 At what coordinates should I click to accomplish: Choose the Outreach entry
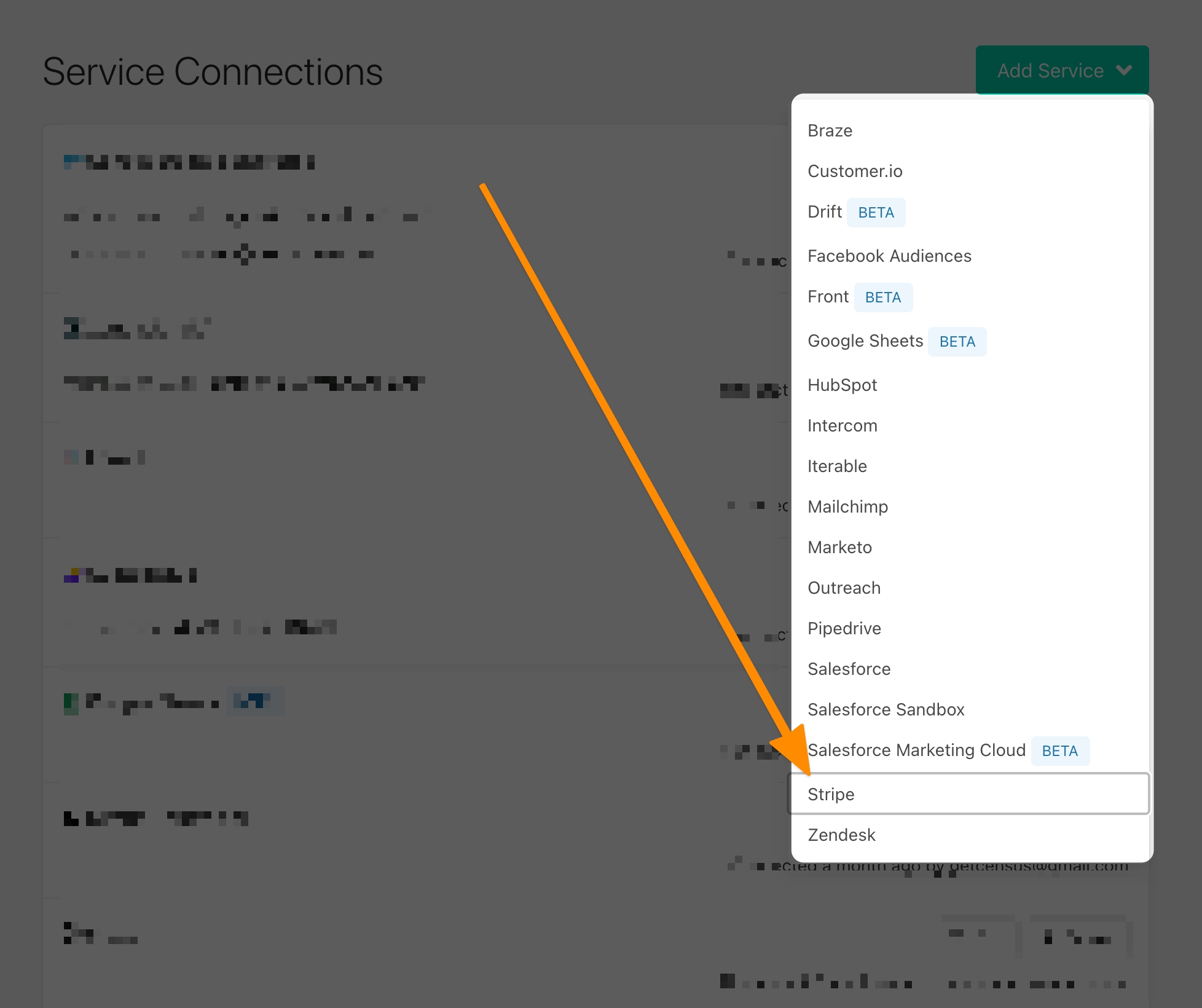pyautogui.click(x=971, y=588)
